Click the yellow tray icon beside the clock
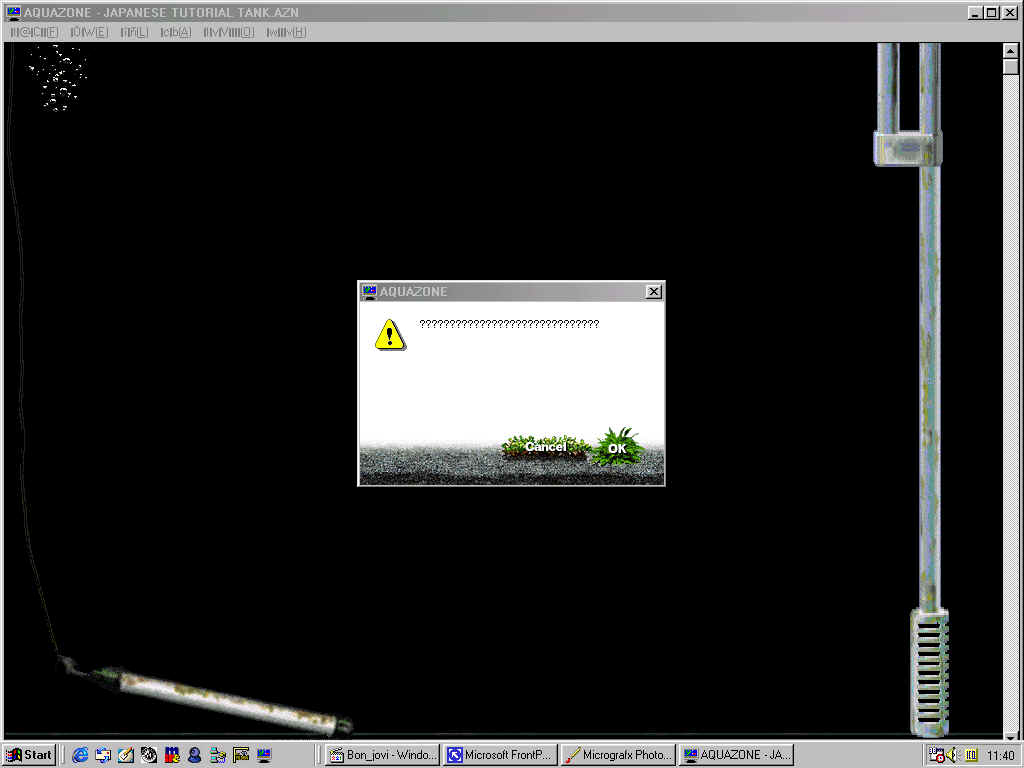Image resolution: width=1024 pixels, height=768 pixels. click(971, 755)
